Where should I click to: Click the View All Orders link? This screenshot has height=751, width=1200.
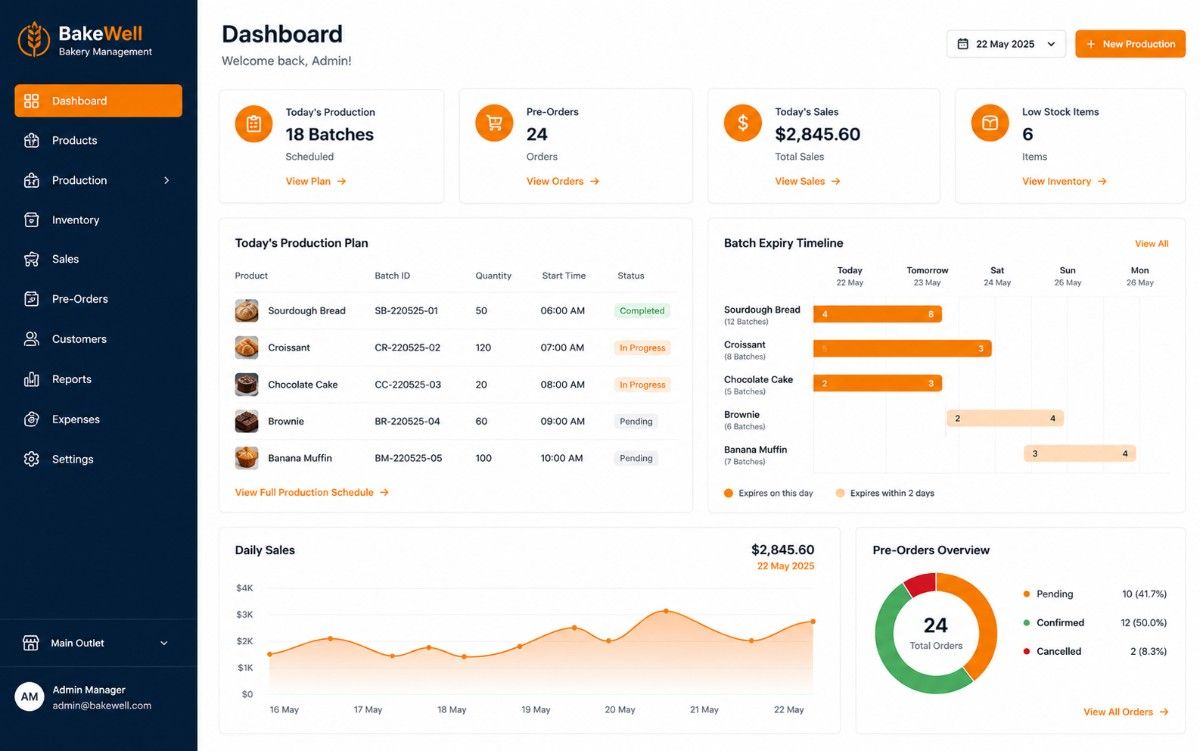pyautogui.click(x=1126, y=712)
